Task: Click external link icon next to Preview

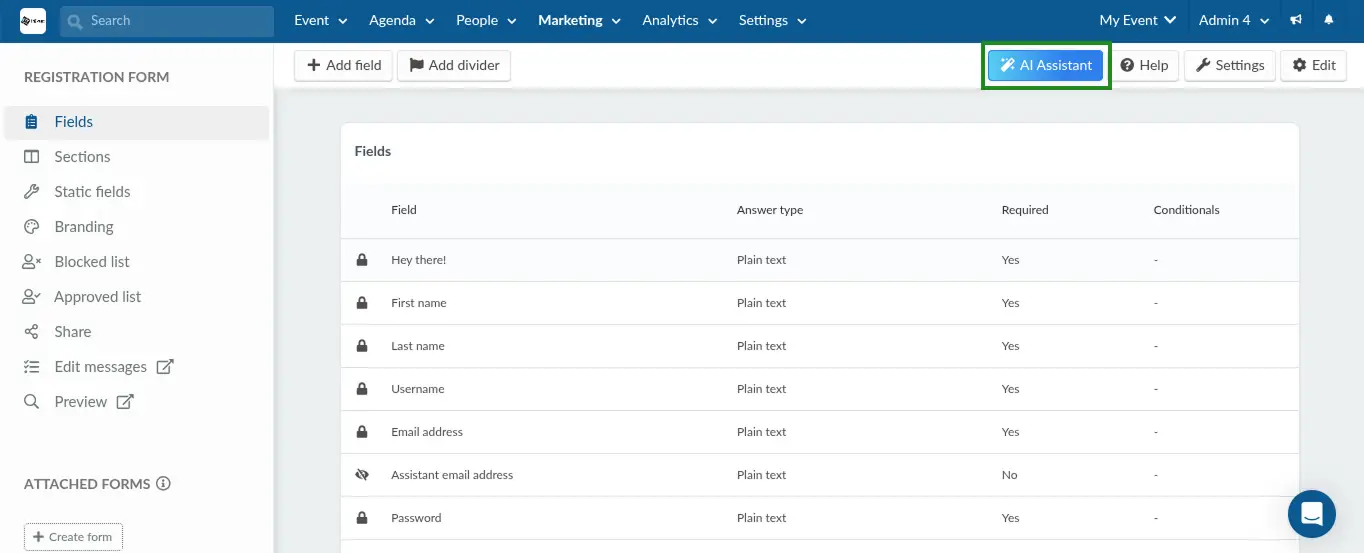Action: coord(125,402)
